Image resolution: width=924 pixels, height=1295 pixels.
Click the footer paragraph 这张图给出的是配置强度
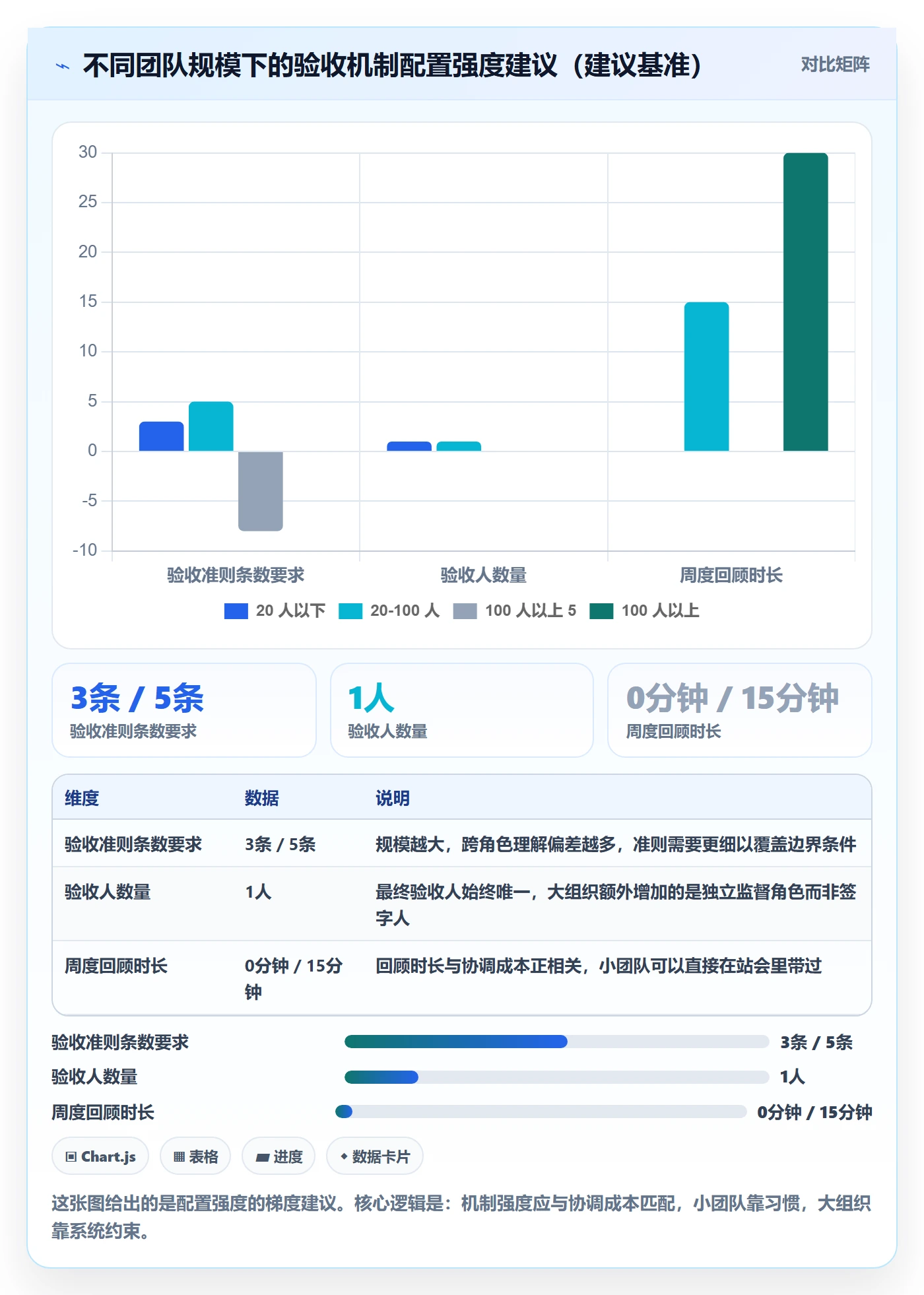pos(461,1217)
